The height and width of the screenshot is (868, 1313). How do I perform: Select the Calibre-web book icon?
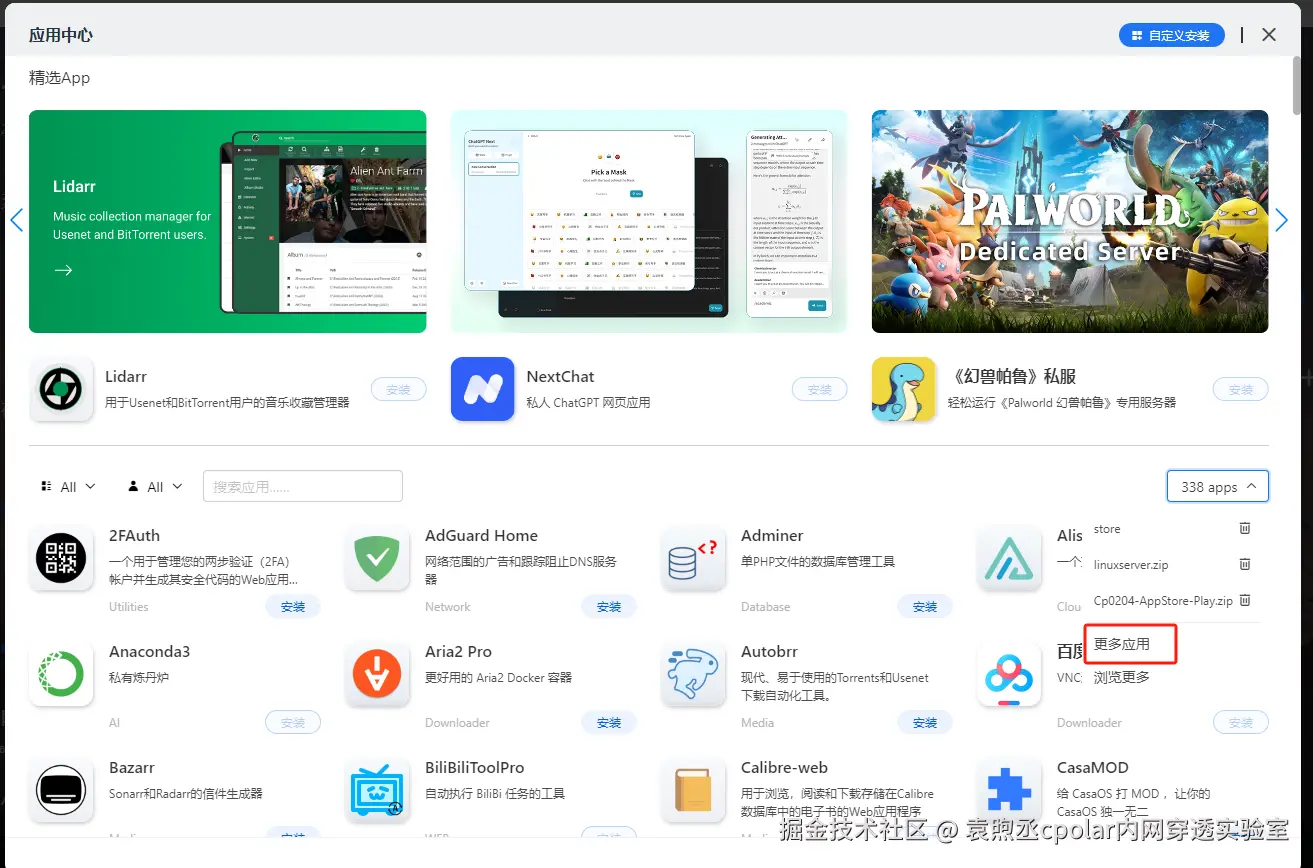(693, 790)
